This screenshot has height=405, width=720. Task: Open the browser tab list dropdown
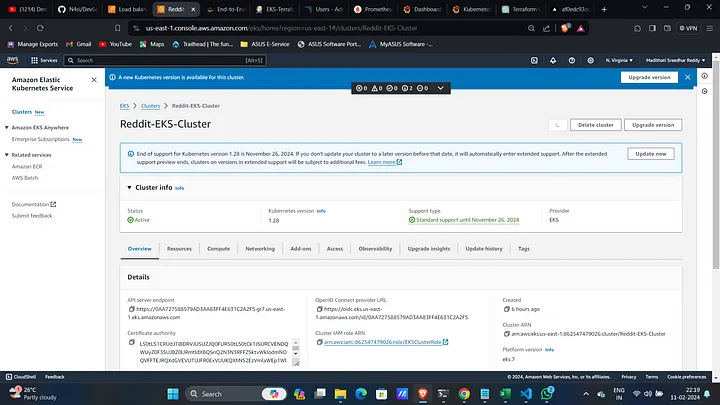[645, 8]
